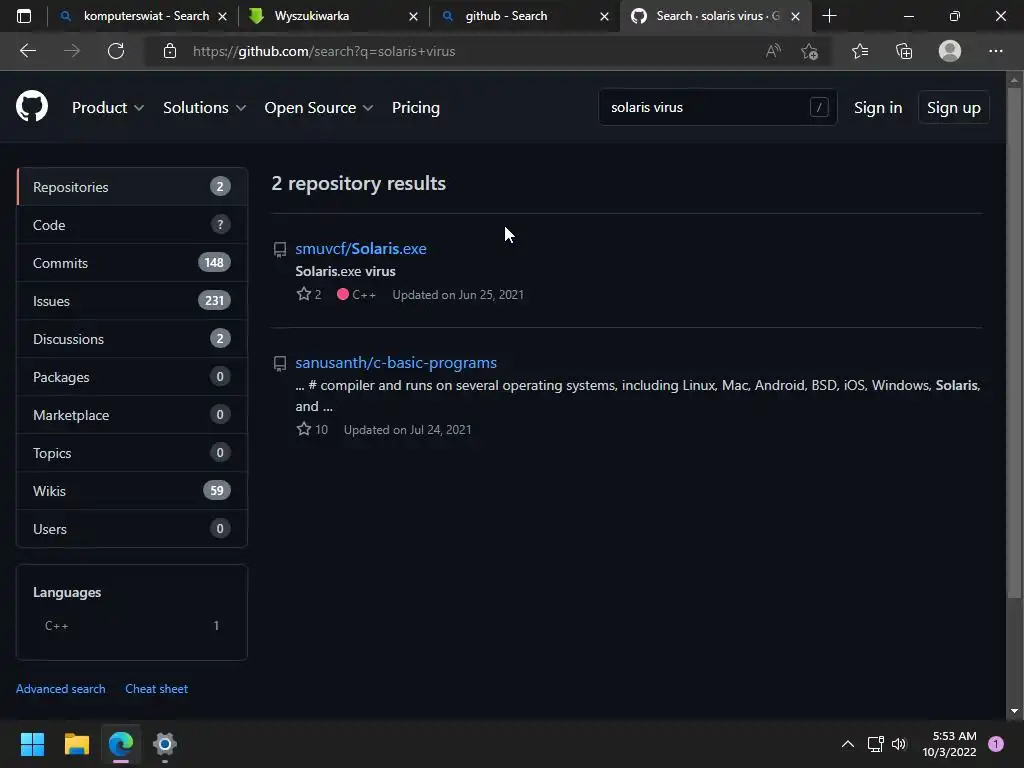Select Topics filter in sidebar
Image resolution: width=1024 pixels, height=768 pixels.
[132, 453]
